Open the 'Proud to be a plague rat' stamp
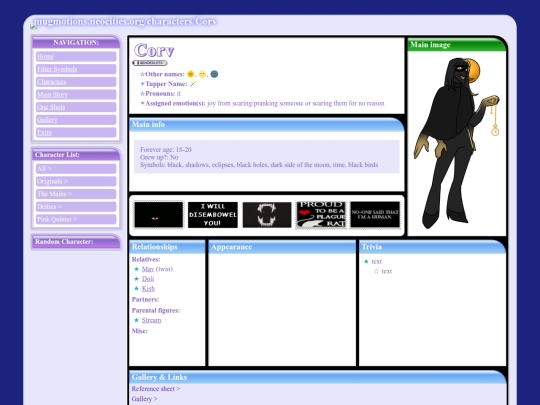Viewport: 540px width, 405px height. coord(321,215)
